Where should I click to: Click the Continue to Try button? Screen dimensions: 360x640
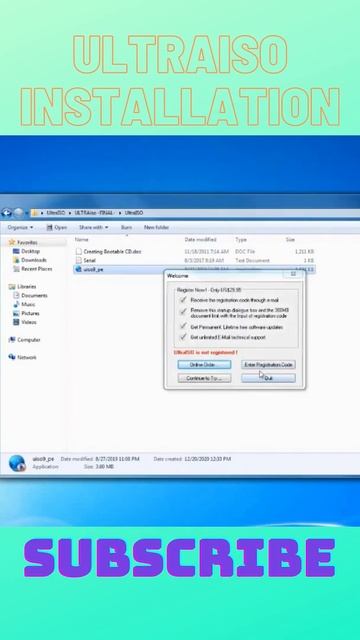click(204, 378)
